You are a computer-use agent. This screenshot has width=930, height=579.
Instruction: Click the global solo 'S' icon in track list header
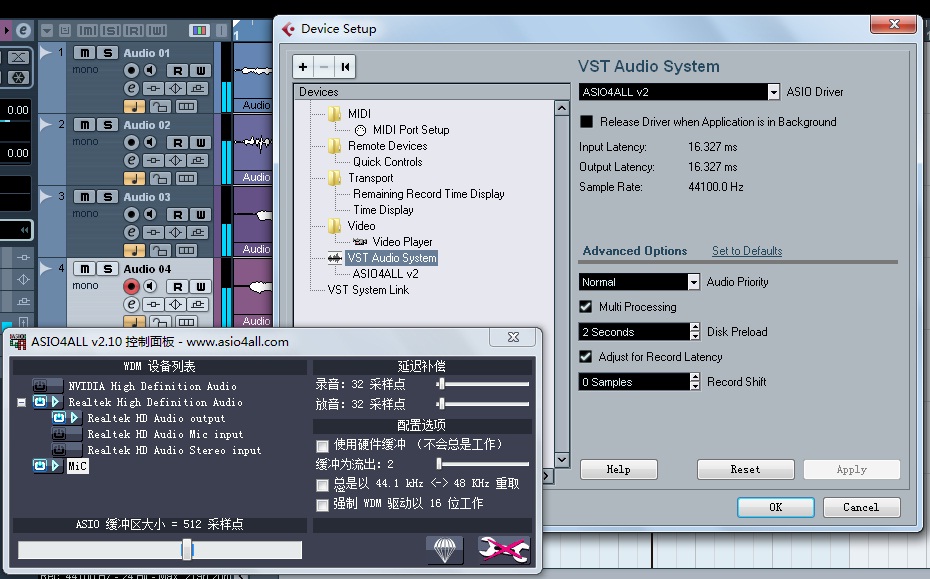pos(110,30)
